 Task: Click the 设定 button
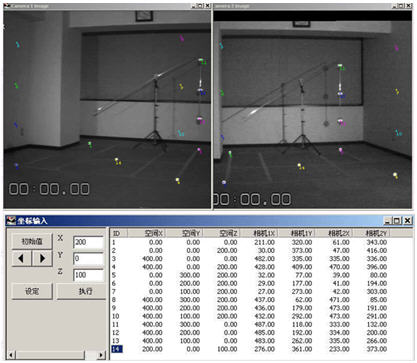pyautogui.click(x=32, y=291)
